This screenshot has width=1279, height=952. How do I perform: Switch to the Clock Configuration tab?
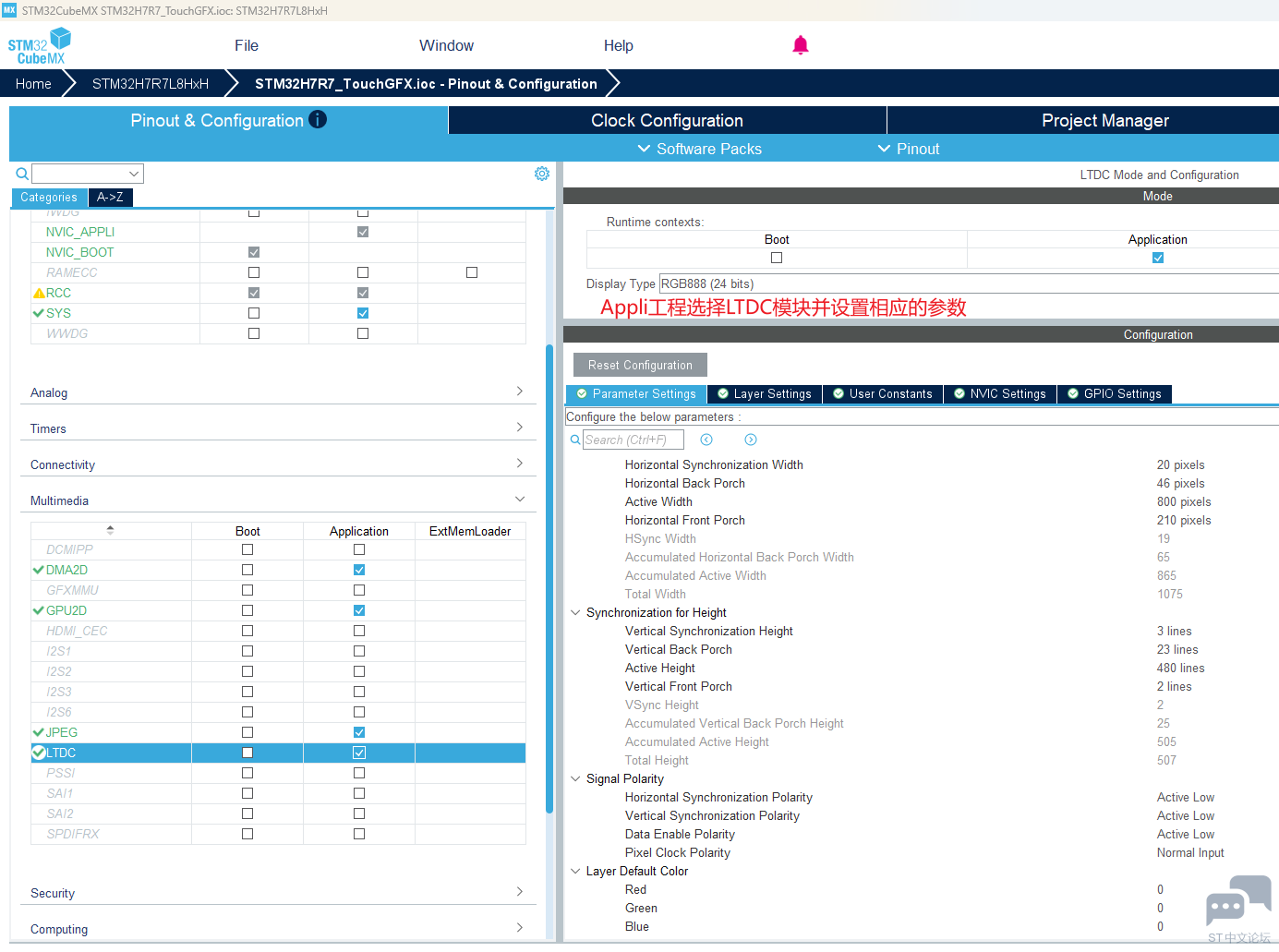tap(667, 120)
